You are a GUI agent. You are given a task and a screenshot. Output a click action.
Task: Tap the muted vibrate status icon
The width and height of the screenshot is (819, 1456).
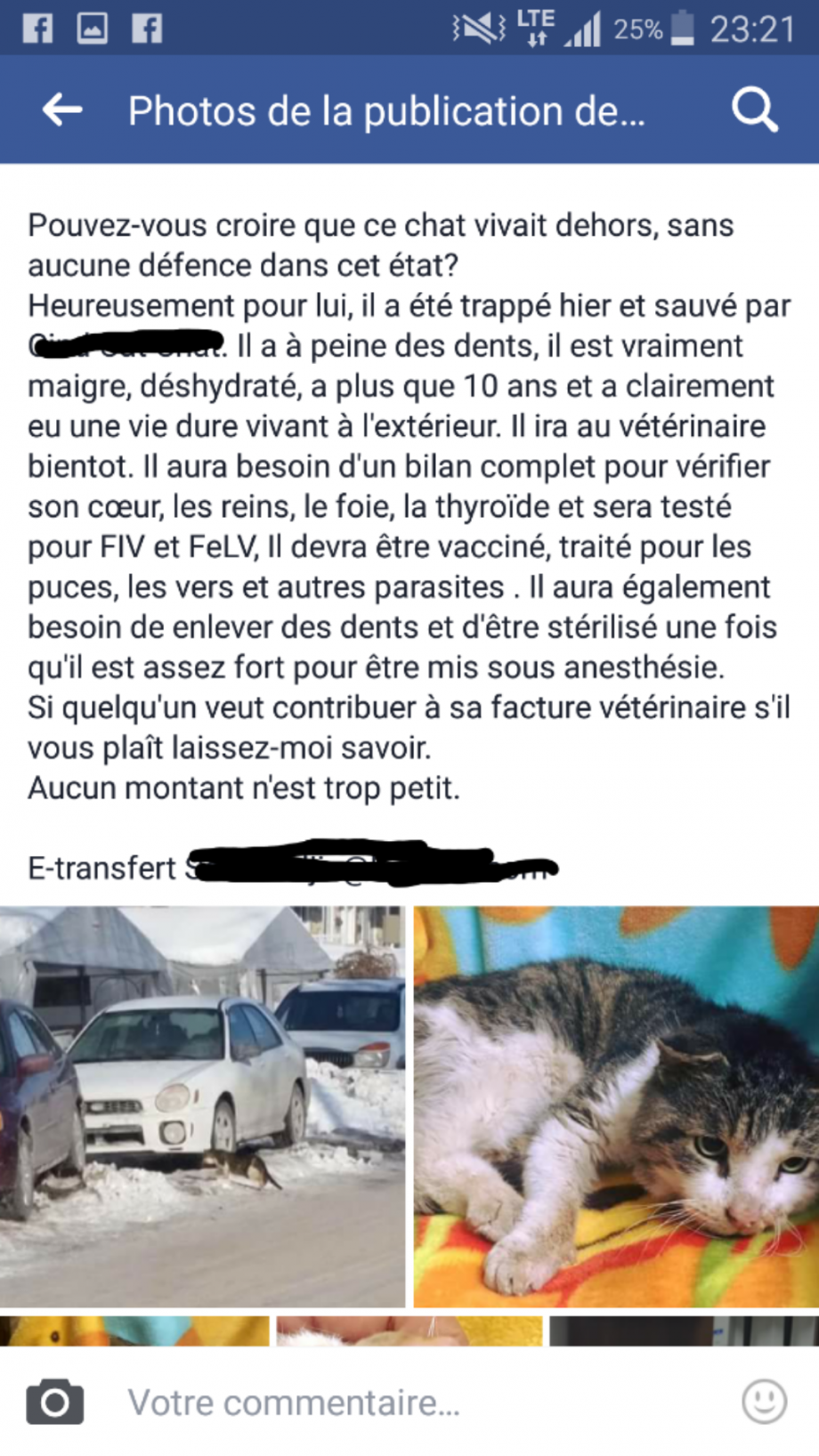pyautogui.click(x=479, y=28)
